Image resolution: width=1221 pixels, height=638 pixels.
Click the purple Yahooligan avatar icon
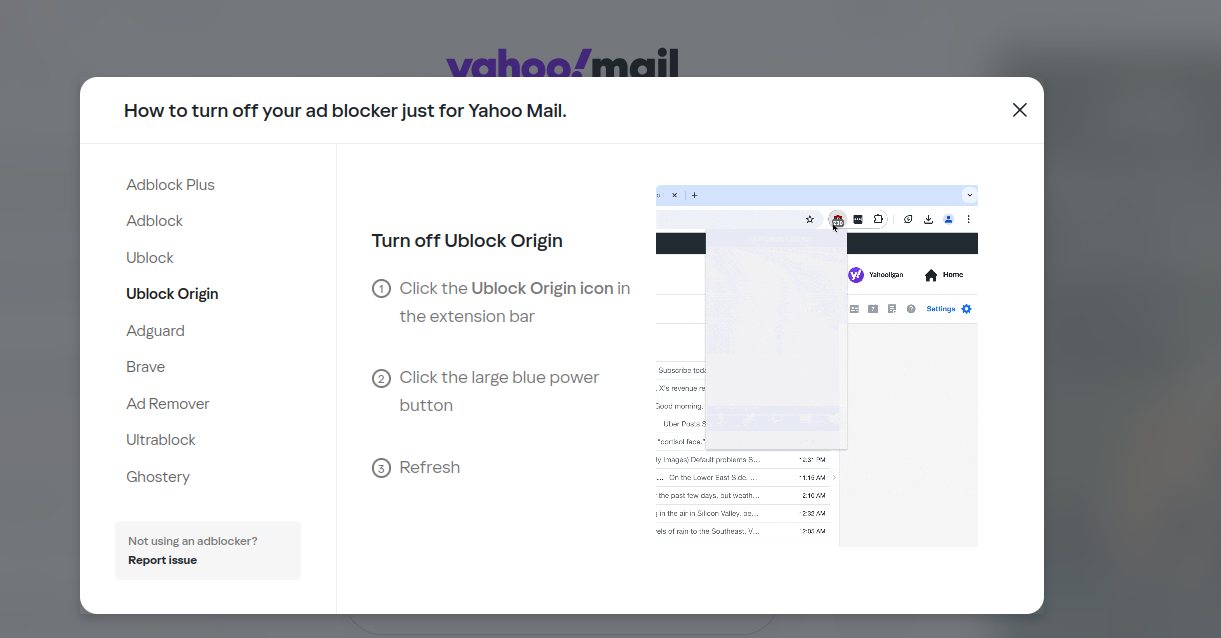(856, 275)
